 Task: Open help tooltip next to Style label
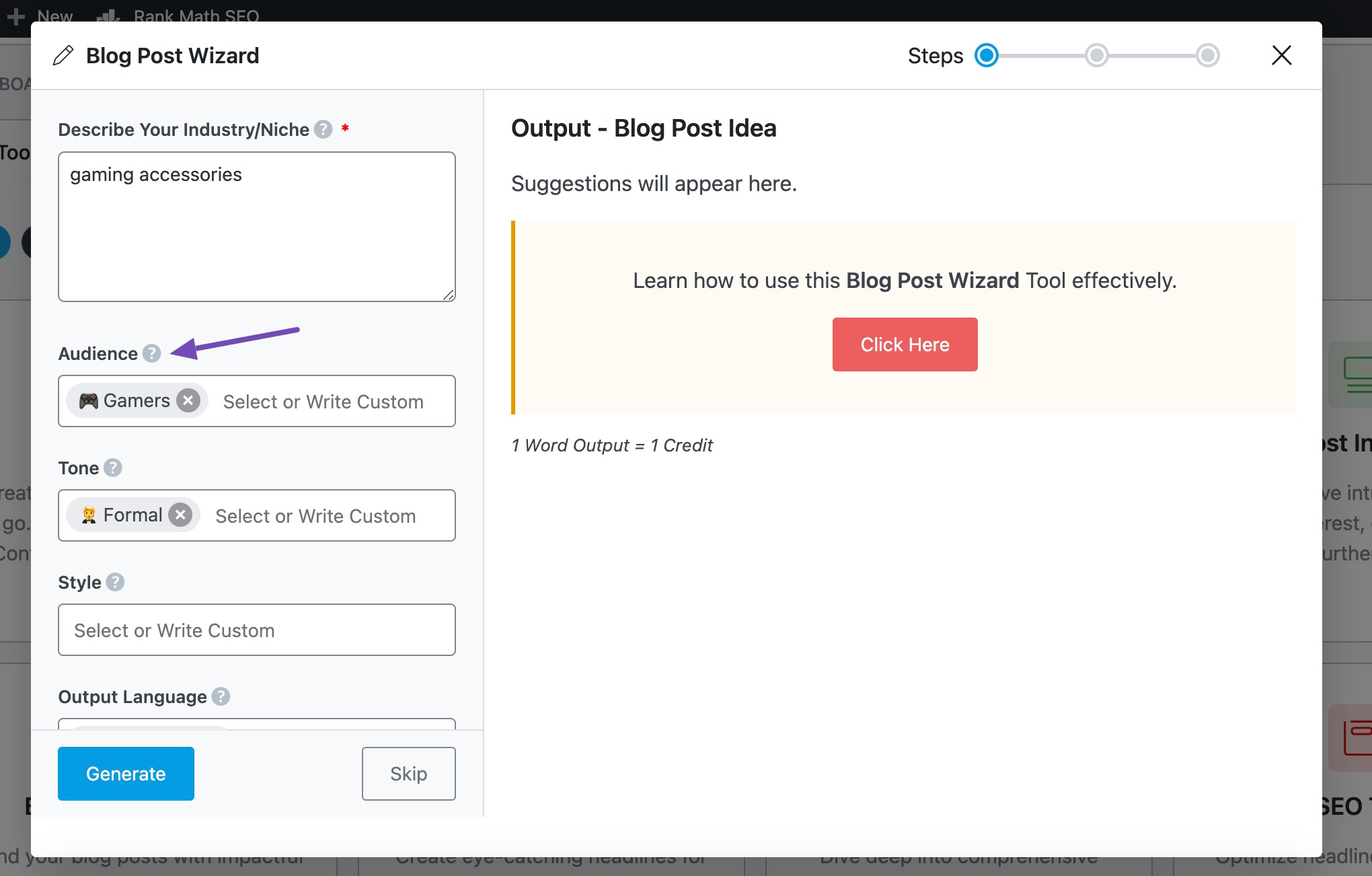click(x=116, y=582)
